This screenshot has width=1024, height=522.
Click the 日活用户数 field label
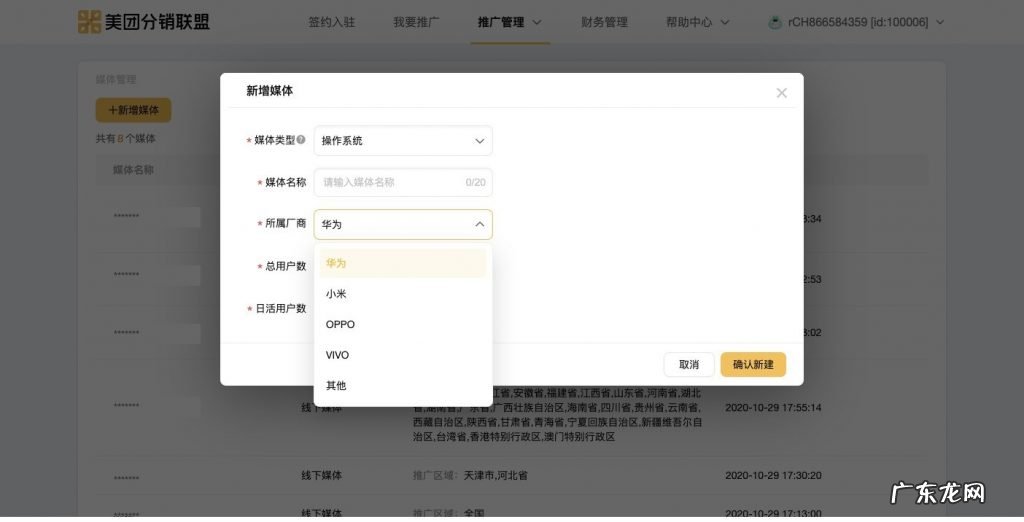(280, 308)
